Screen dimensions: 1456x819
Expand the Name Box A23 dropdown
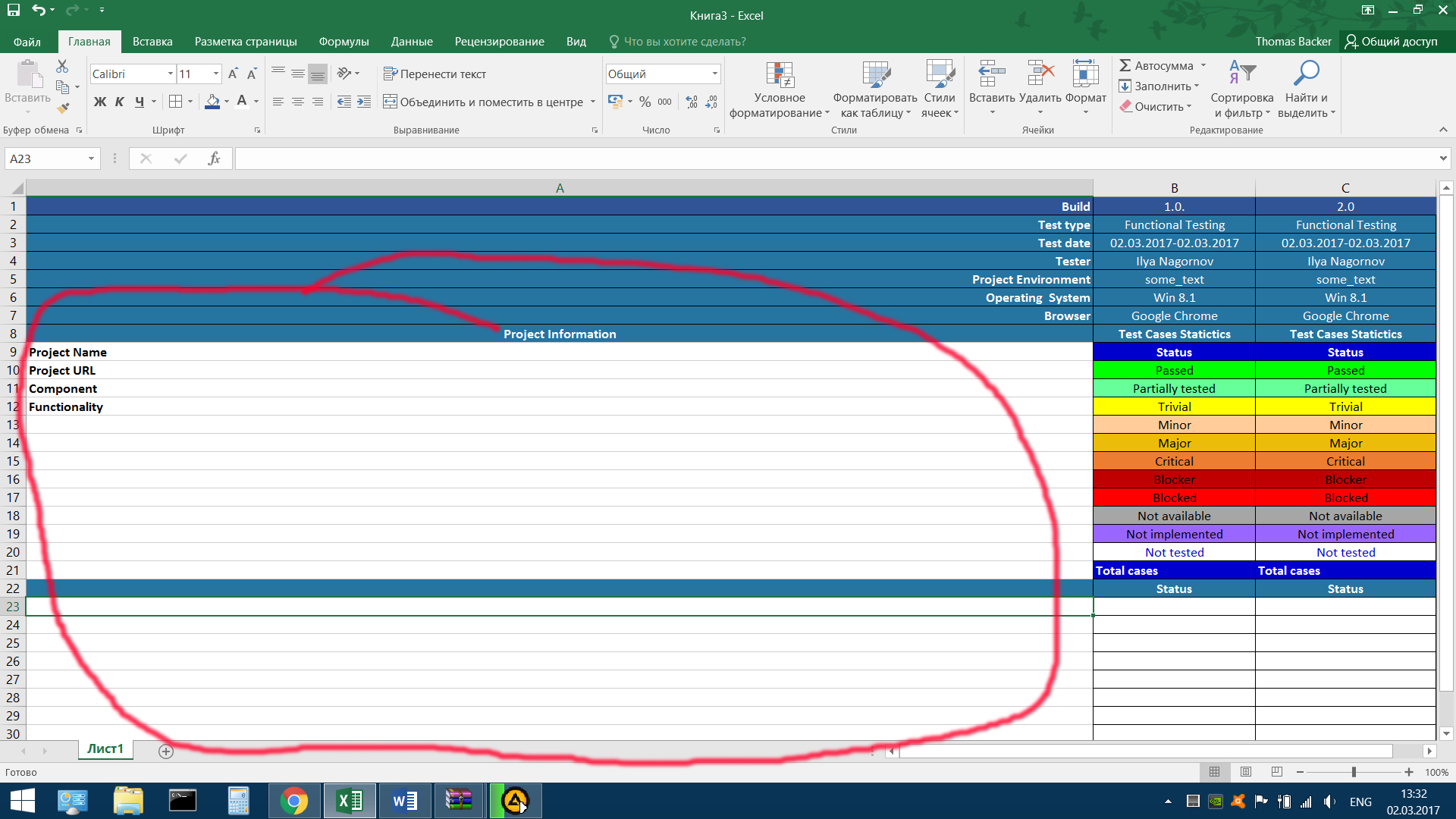(91, 158)
